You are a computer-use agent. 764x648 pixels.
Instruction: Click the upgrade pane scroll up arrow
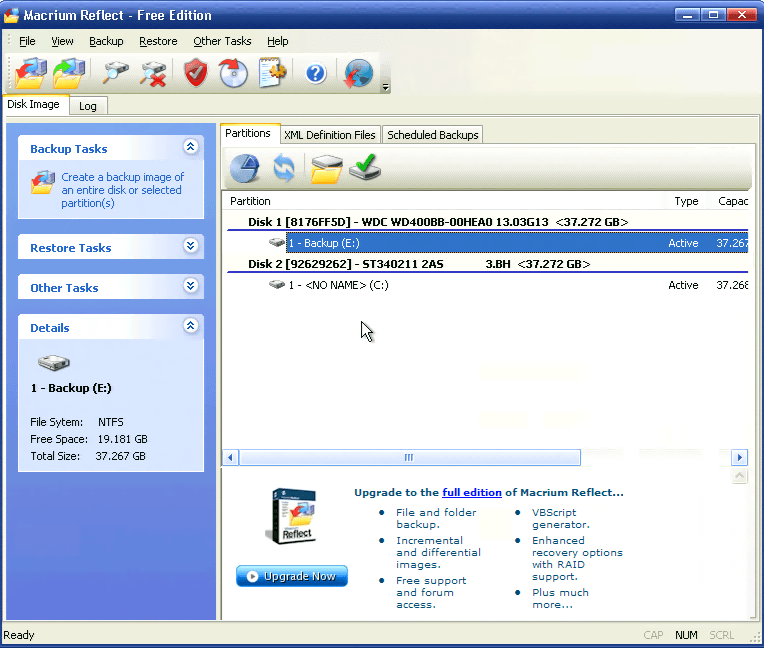click(x=740, y=476)
